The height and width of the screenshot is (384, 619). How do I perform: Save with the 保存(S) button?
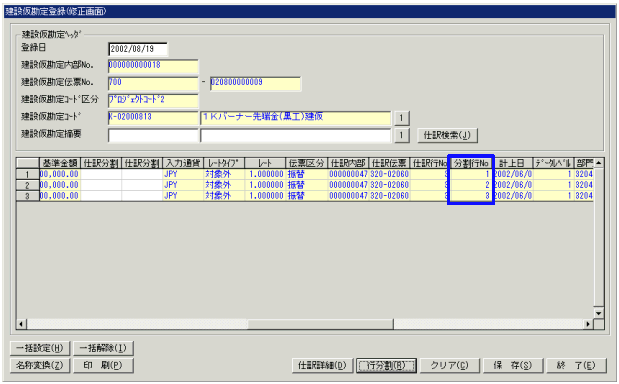click(x=513, y=365)
